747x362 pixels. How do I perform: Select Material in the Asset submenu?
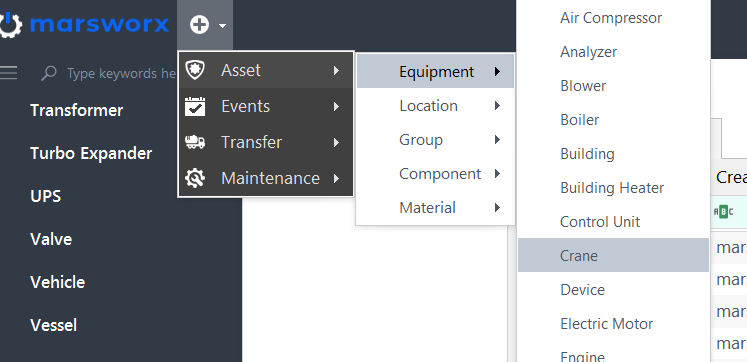coord(435,208)
